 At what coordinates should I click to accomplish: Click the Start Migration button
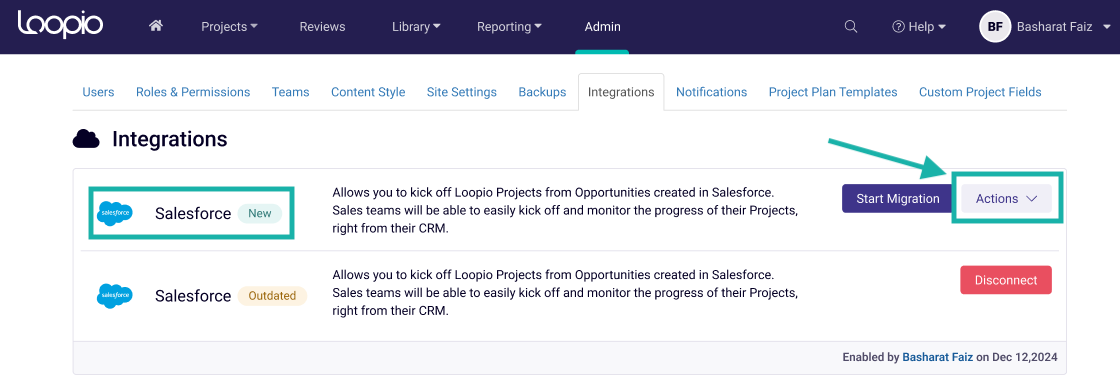pos(898,199)
